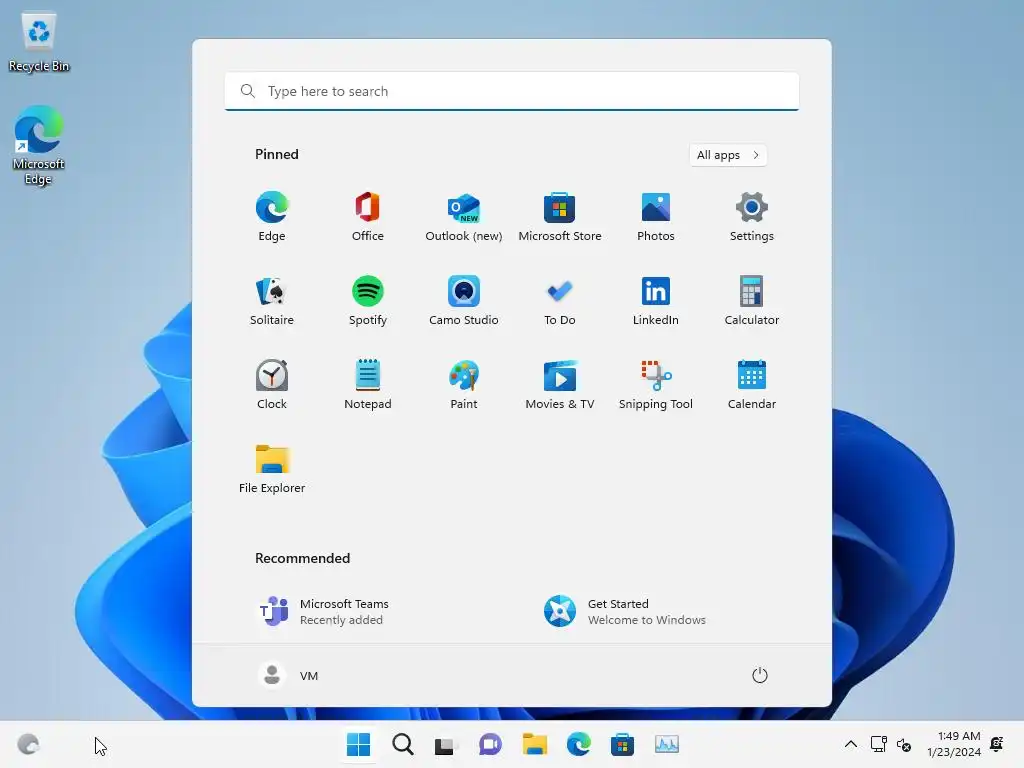Open Spotify app
Screen dimensions: 1024x768
368,301
